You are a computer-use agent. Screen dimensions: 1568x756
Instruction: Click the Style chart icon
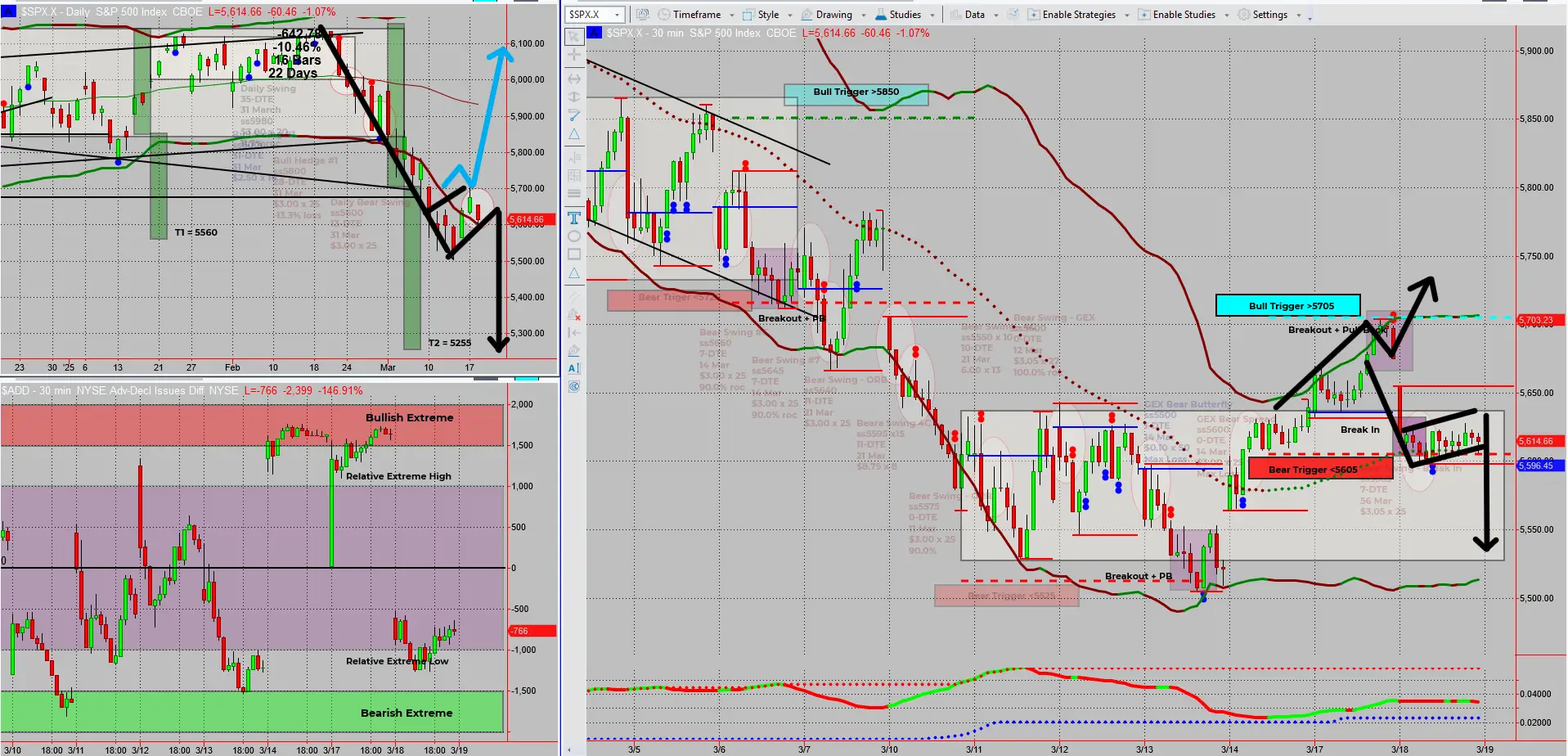click(748, 15)
